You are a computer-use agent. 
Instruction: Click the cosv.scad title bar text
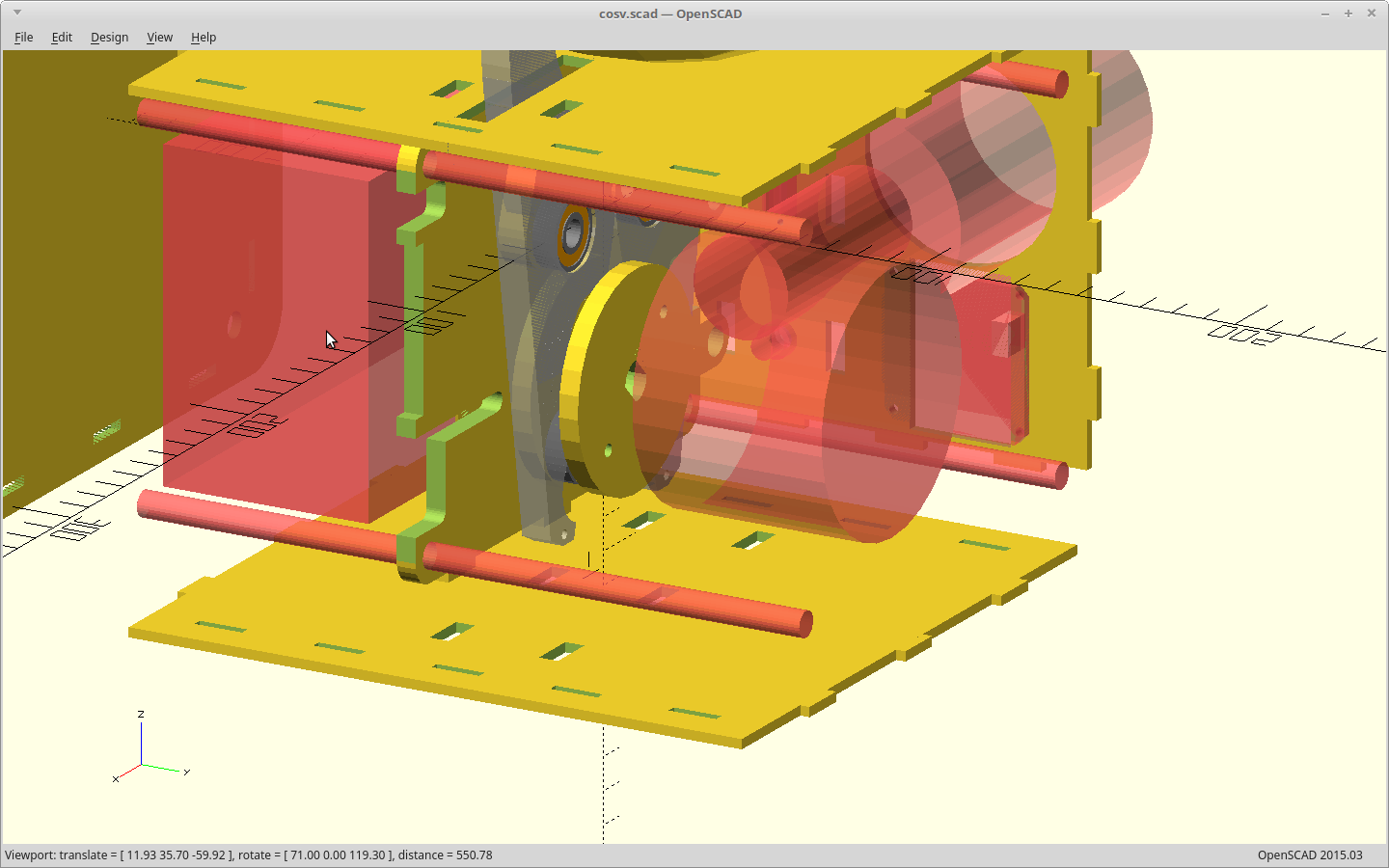point(669,14)
